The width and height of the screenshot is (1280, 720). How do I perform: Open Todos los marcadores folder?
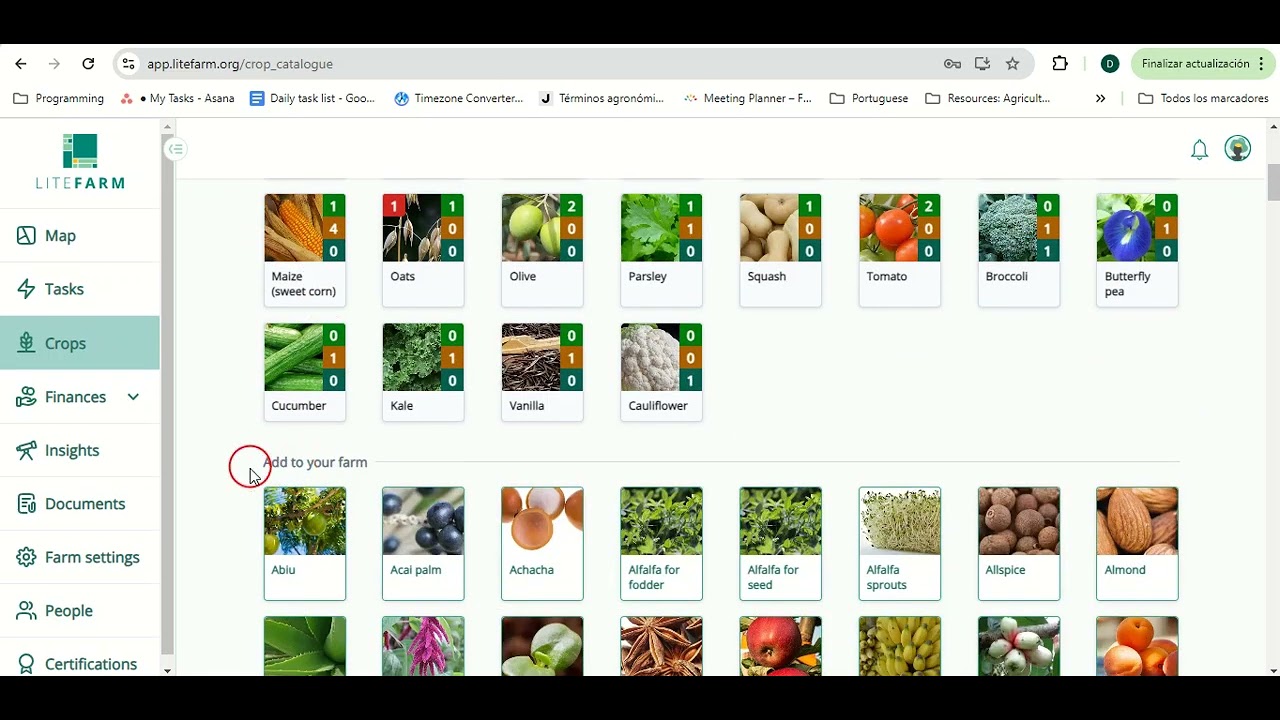click(x=1203, y=98)
